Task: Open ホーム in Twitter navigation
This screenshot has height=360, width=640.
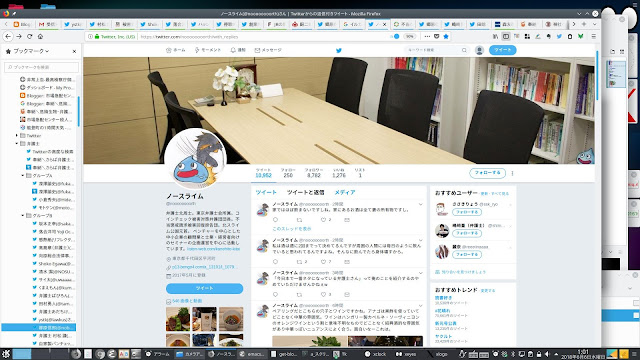Action: click(x=176, y=50)
